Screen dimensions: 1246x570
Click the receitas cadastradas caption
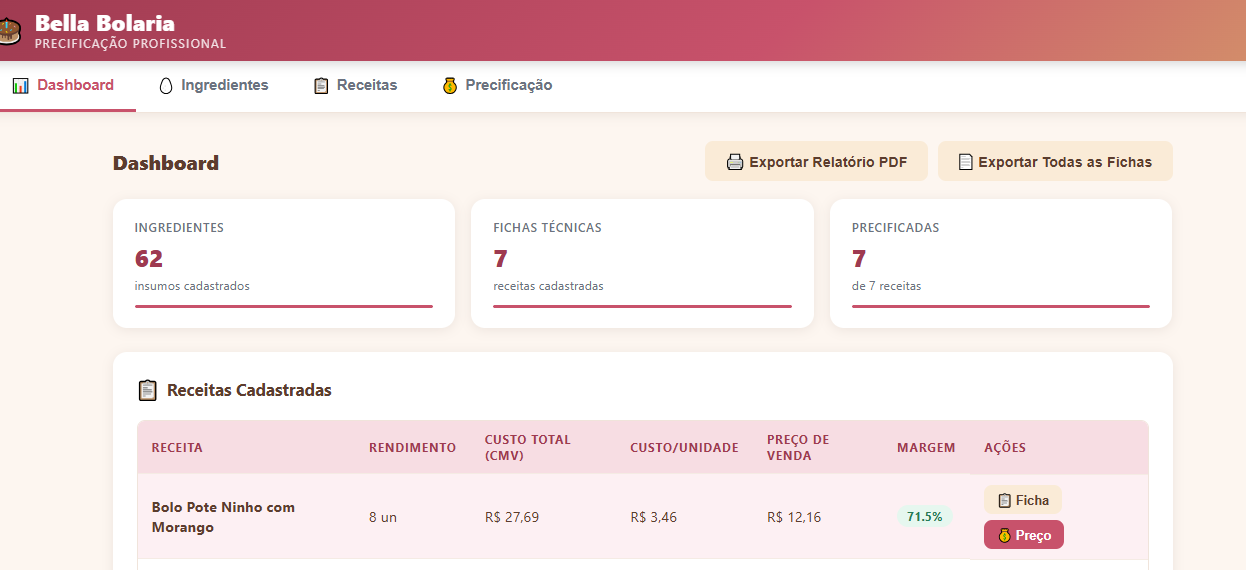click(x=548, y=286)
